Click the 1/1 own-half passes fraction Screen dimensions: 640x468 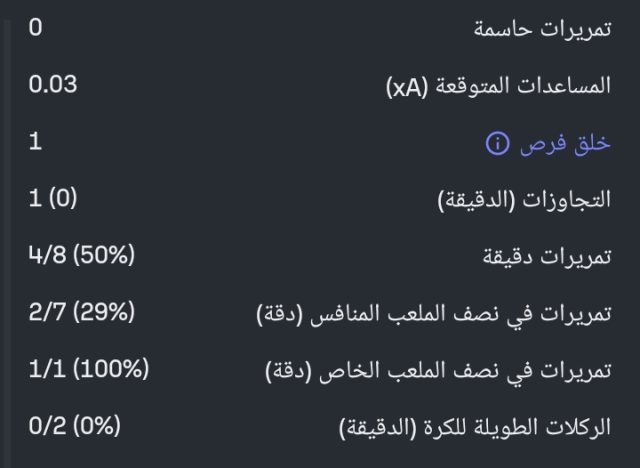click(46, 370)
